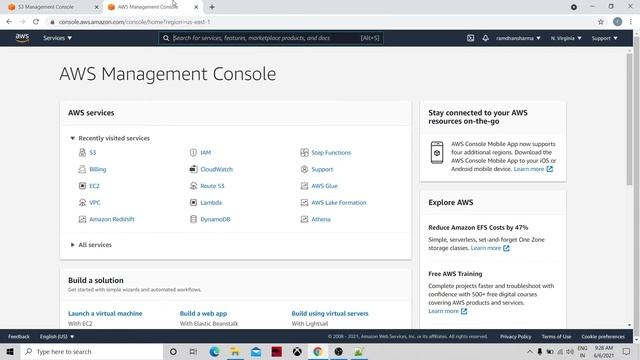Viewport: 640px width, 360px height.
Task: Click Learn more under mobile app
Action: [x=533, y=169]
